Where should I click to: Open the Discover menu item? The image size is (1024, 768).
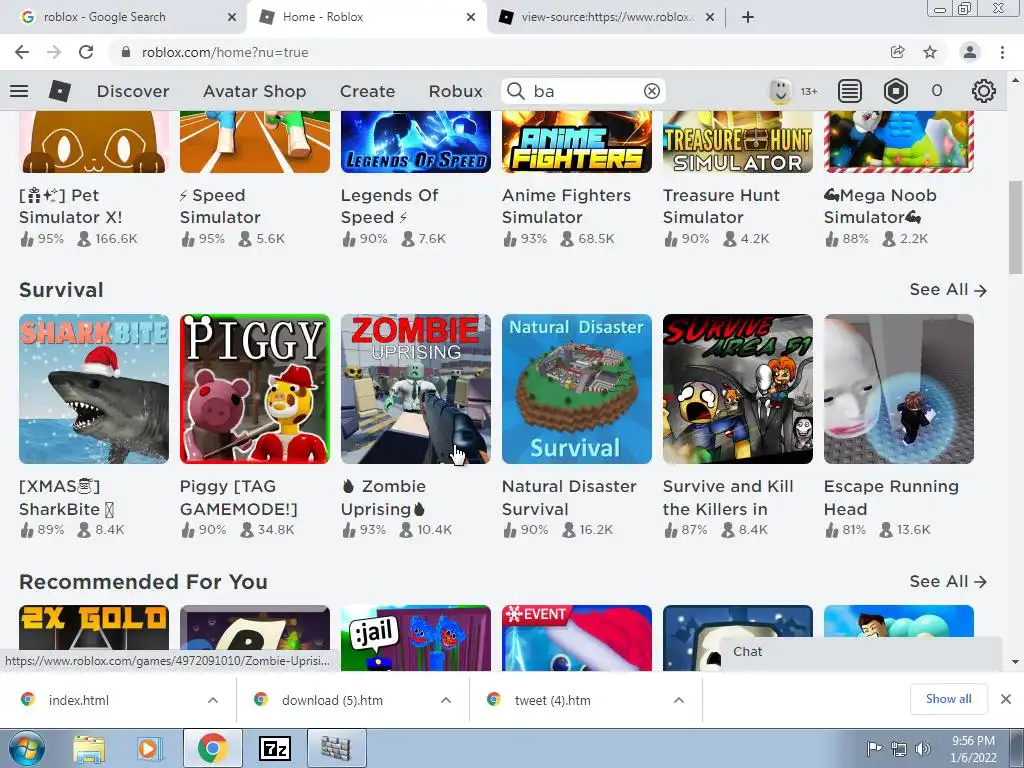coord(133,91)
